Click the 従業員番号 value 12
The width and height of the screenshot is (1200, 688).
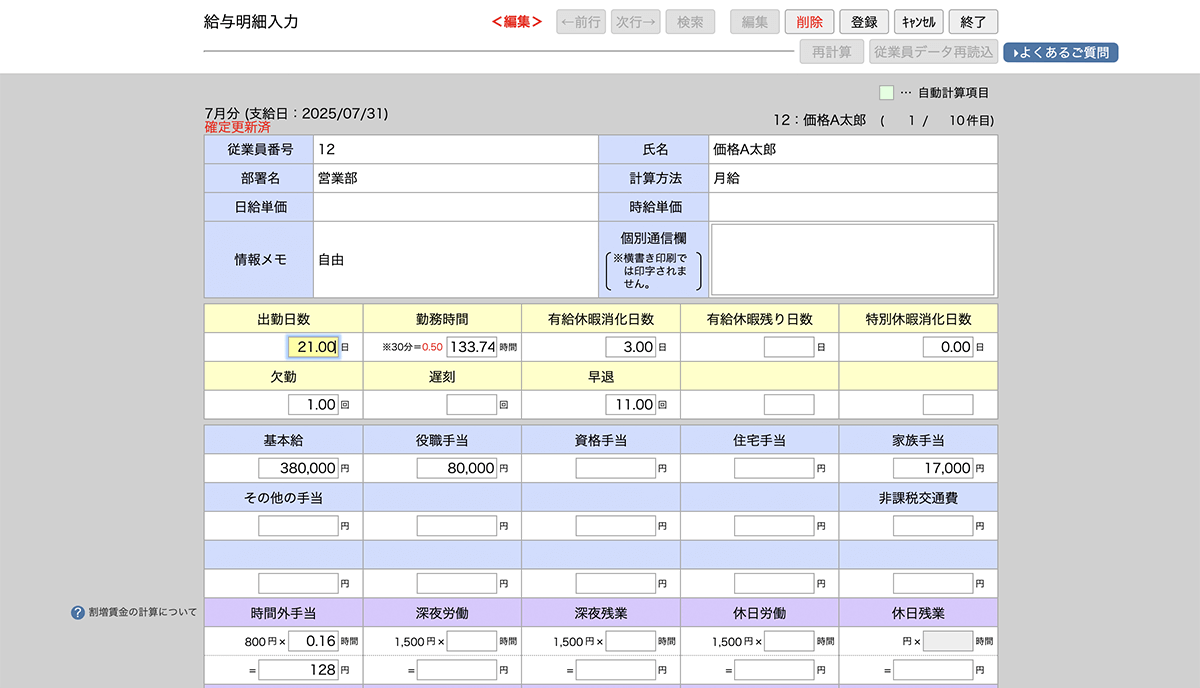[326, 150]
